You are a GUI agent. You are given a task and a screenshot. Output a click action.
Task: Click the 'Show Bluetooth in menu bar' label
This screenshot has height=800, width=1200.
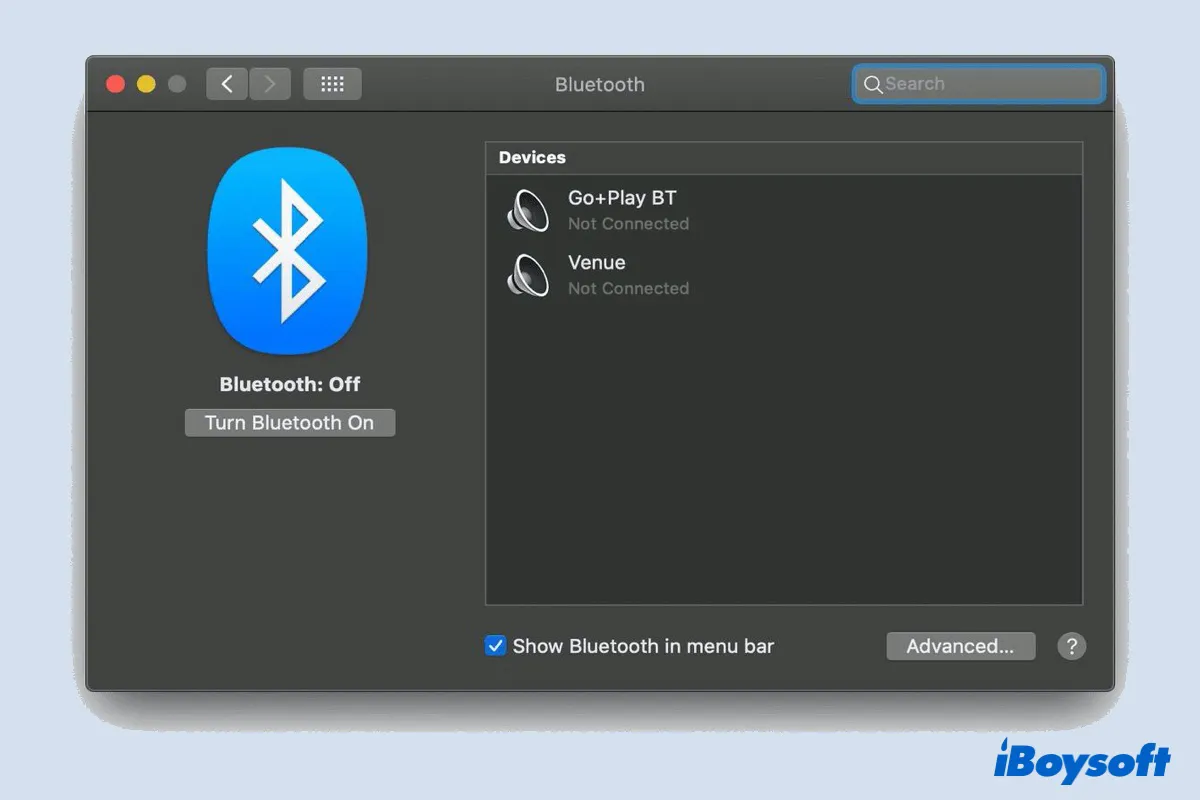[643, 646]
